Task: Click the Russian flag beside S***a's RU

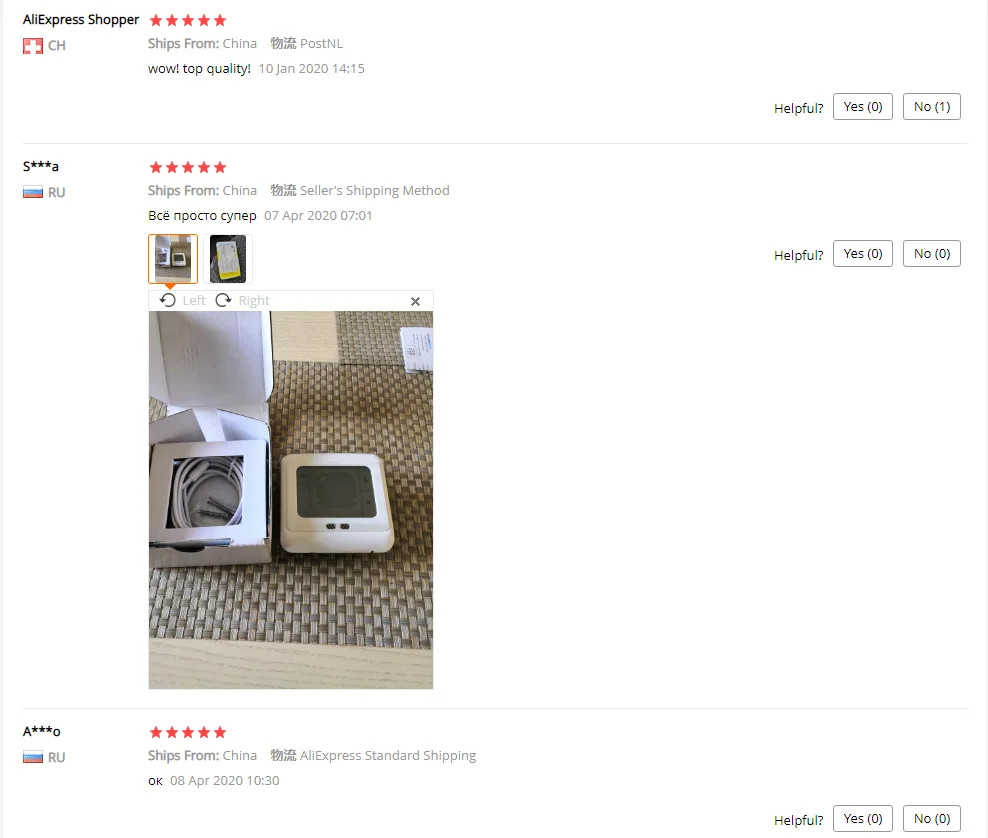Action: [x=33, y=192]
